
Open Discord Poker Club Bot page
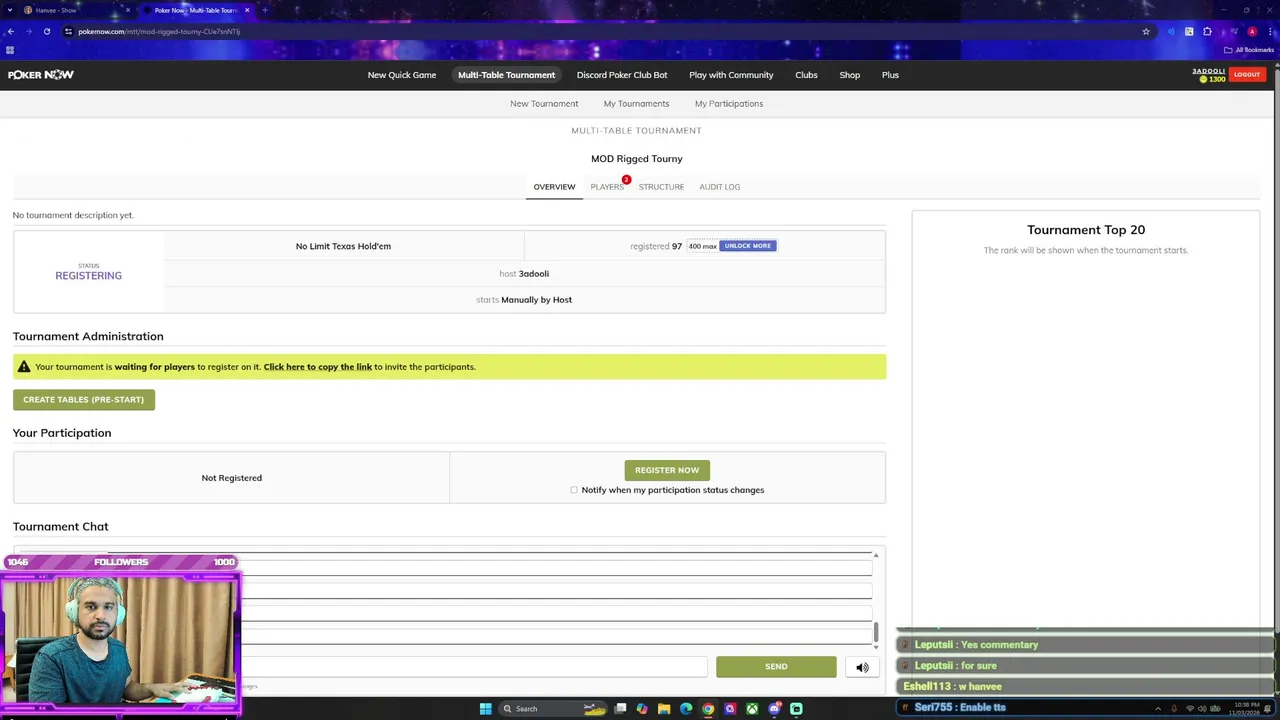(x=622, y=75)
